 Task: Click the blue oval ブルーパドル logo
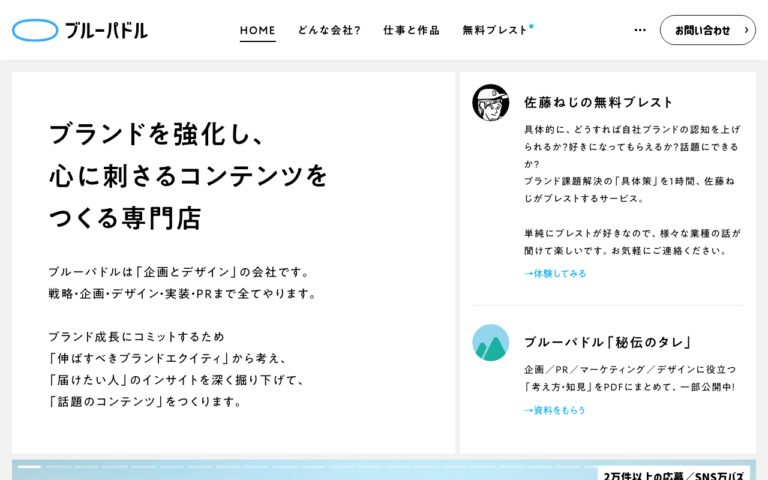coord(35,30)
